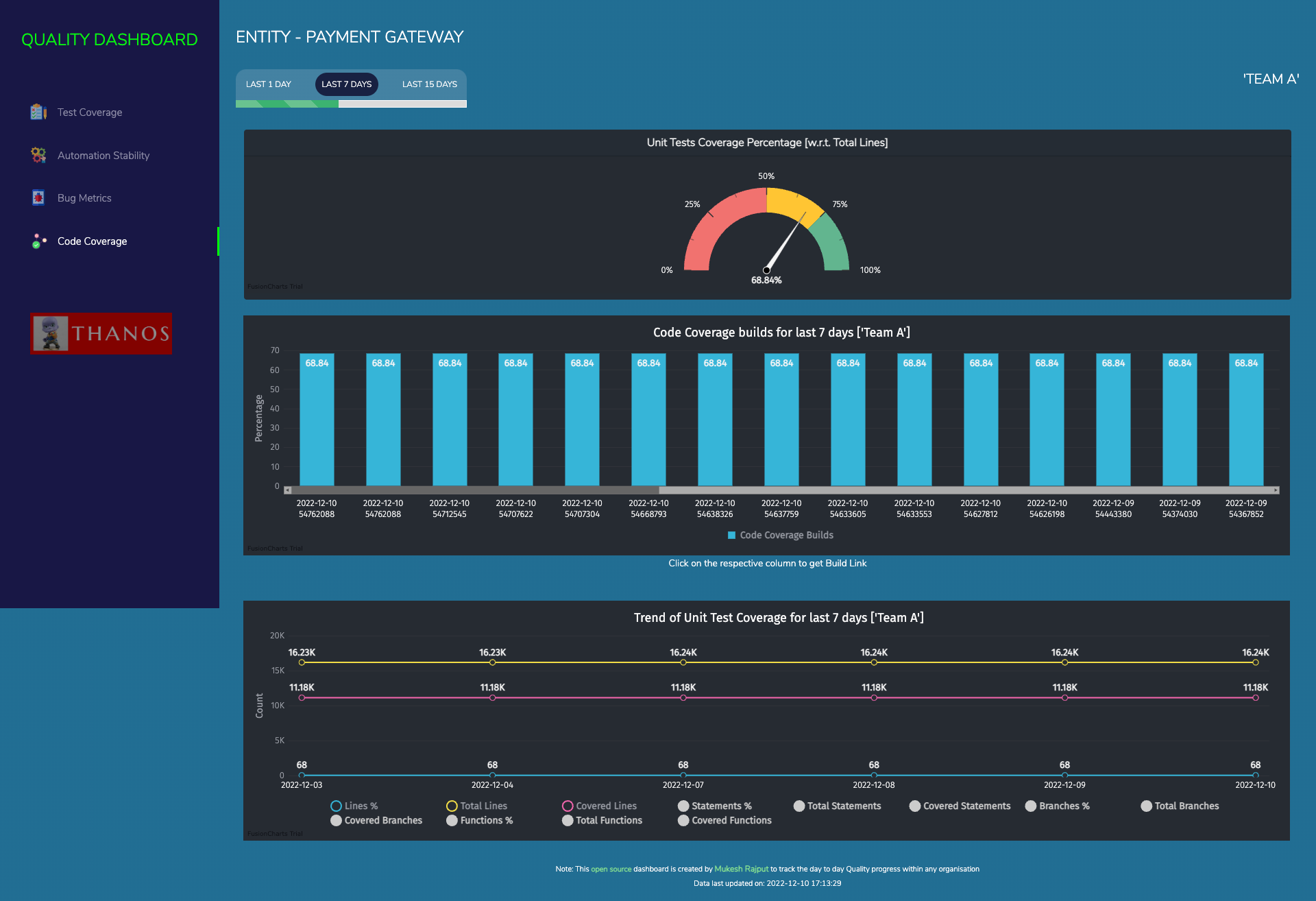Switch to the LAST 1 DAY tab
Viewport: 1316px width, 901px height.
tap(269, 84)
